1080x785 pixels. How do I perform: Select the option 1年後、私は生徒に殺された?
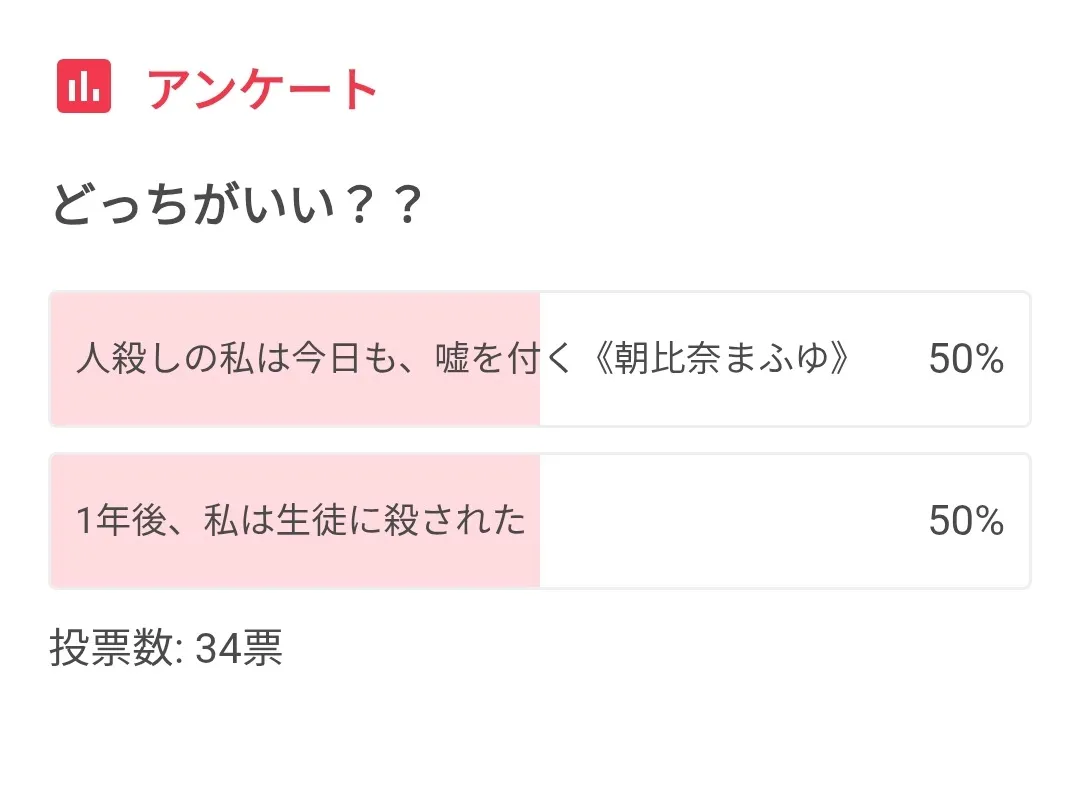tap(301, 521)
